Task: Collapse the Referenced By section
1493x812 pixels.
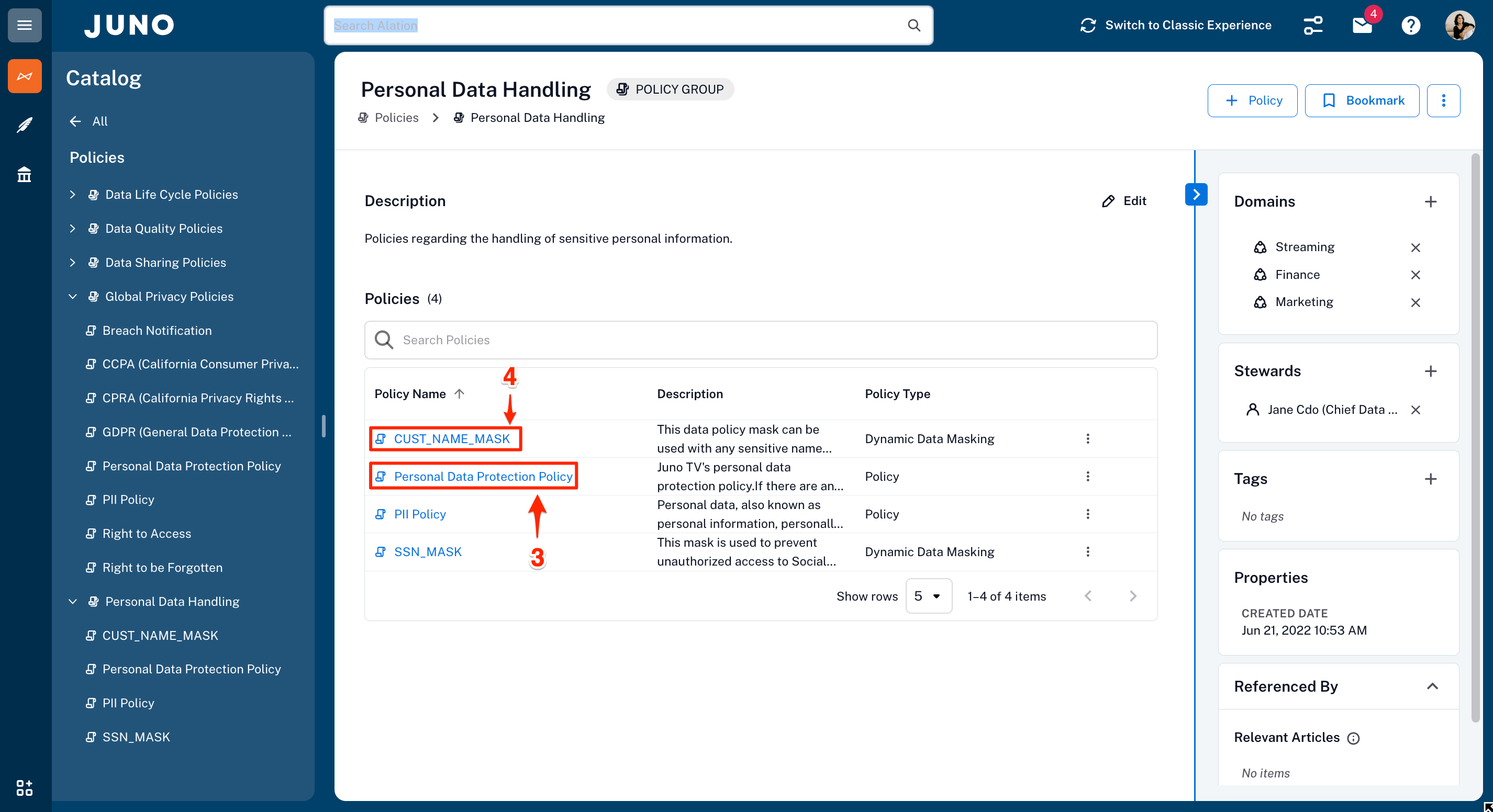Action: pos(1432,686)
